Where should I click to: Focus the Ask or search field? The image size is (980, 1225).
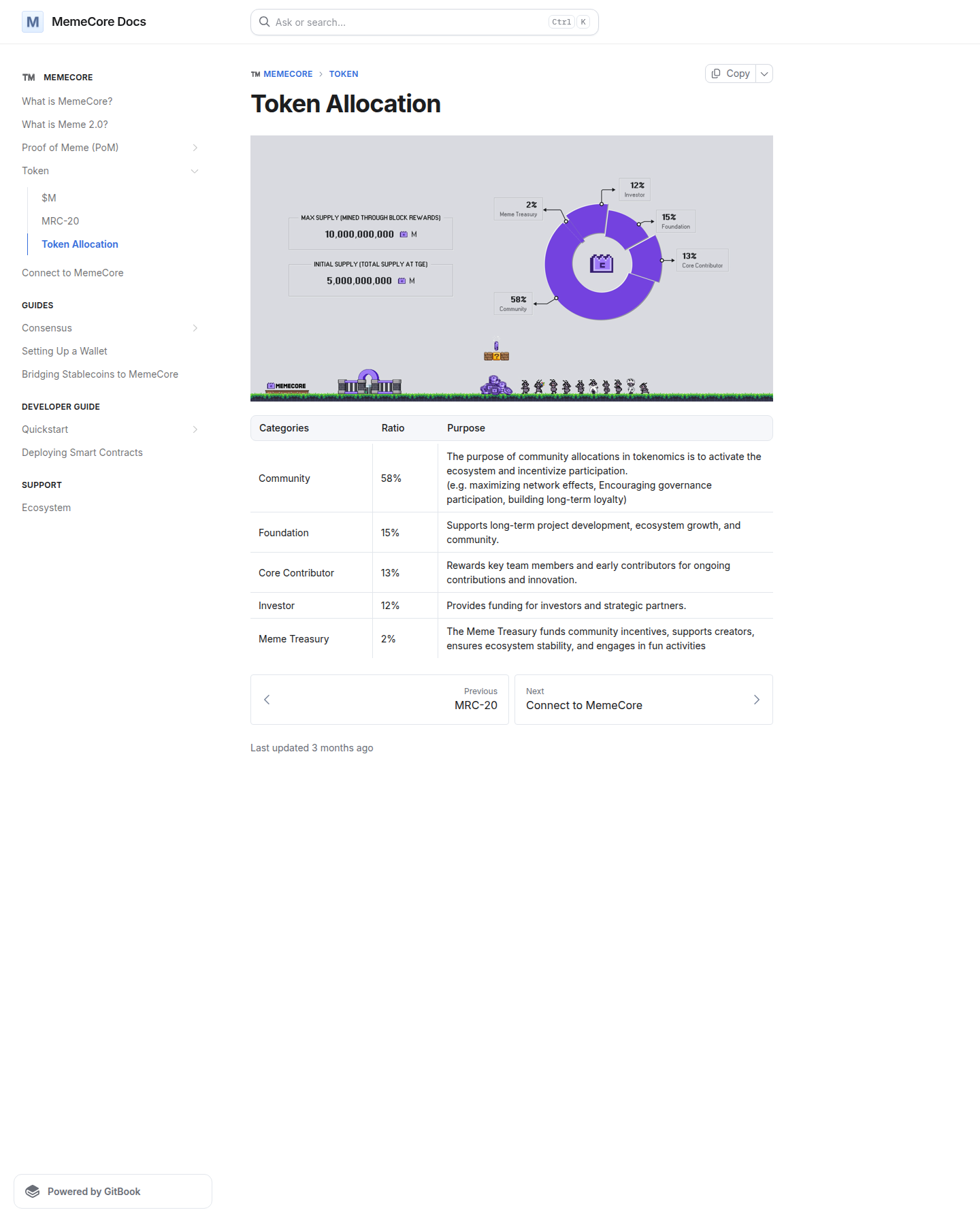(x=408, y=22)
